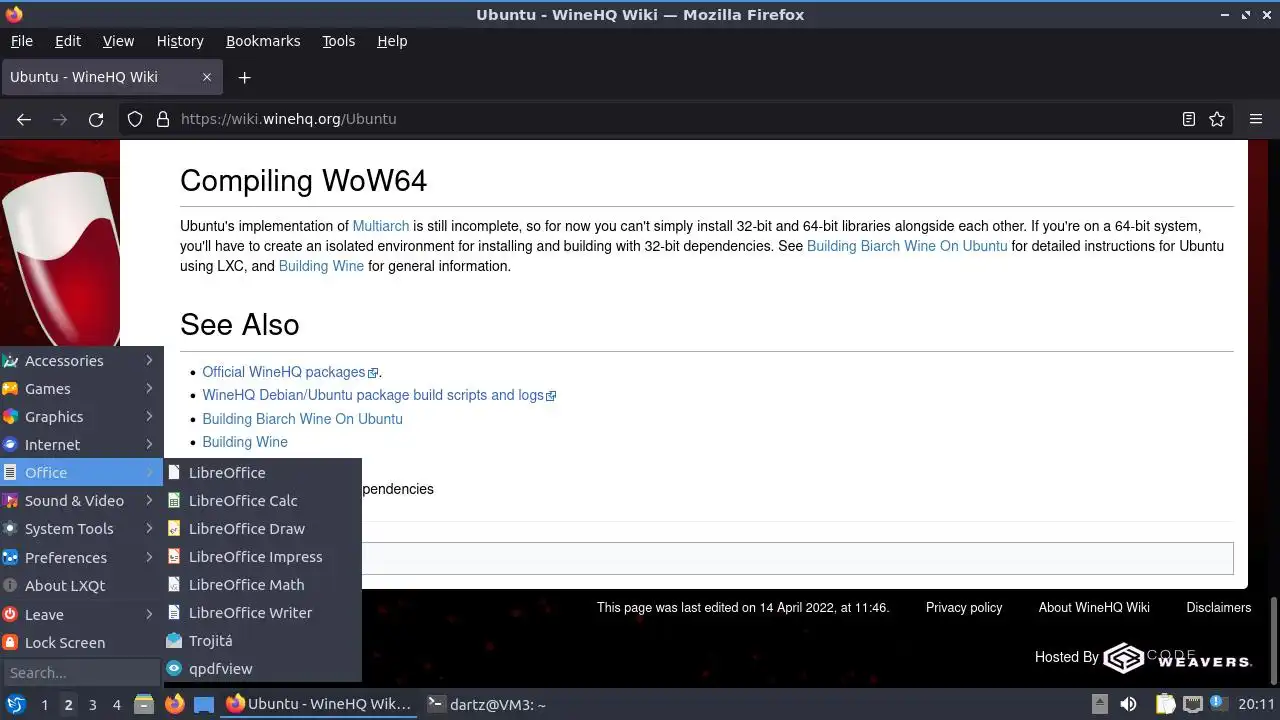Open the Firefox File menu

click(22, 41)
